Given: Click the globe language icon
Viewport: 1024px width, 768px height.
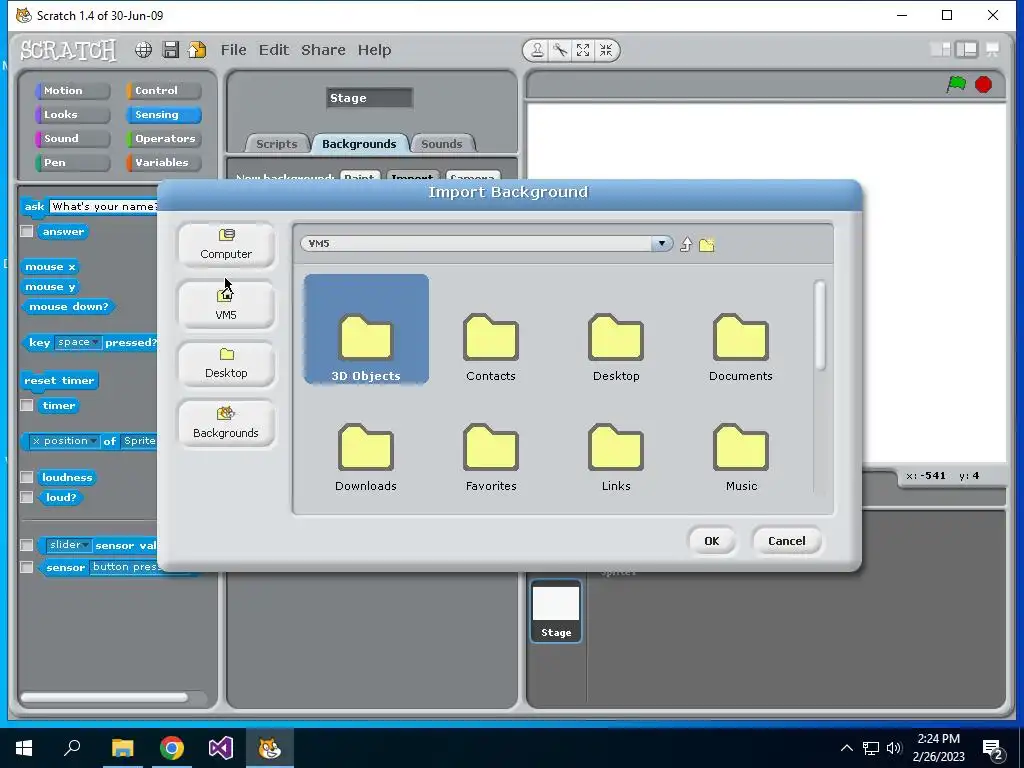Looking at the screenshot, I should tap(144, 50).
